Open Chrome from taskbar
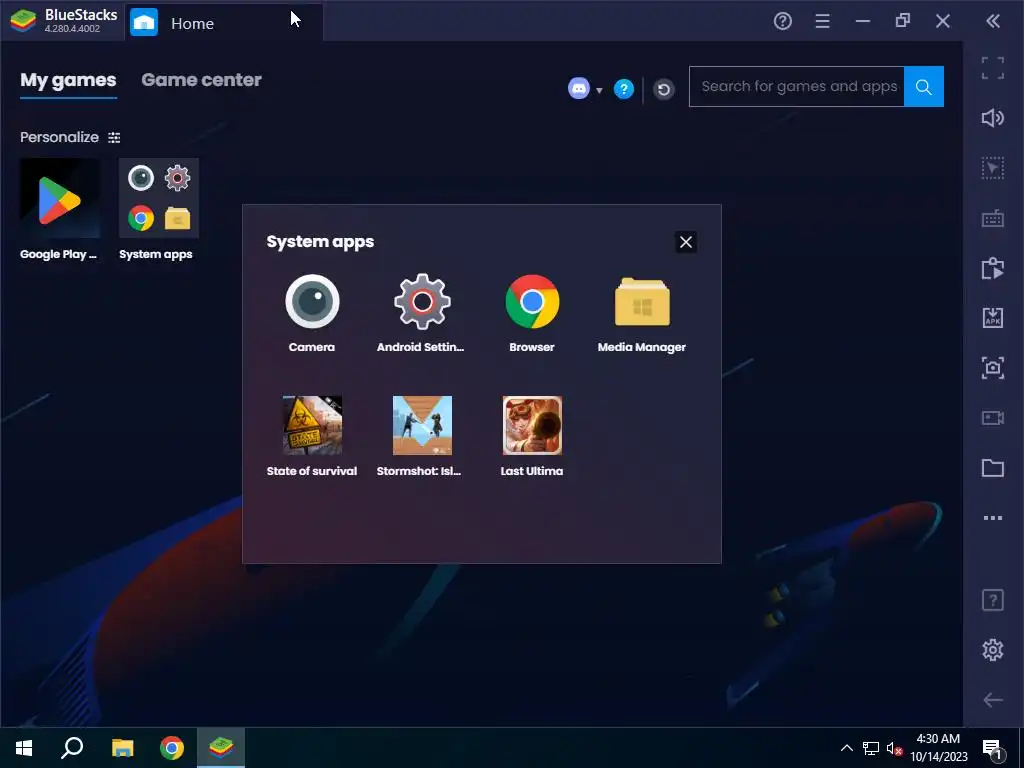Image resolution: width=1024 pixels, height=768 pixels. (x=172, y=748)
